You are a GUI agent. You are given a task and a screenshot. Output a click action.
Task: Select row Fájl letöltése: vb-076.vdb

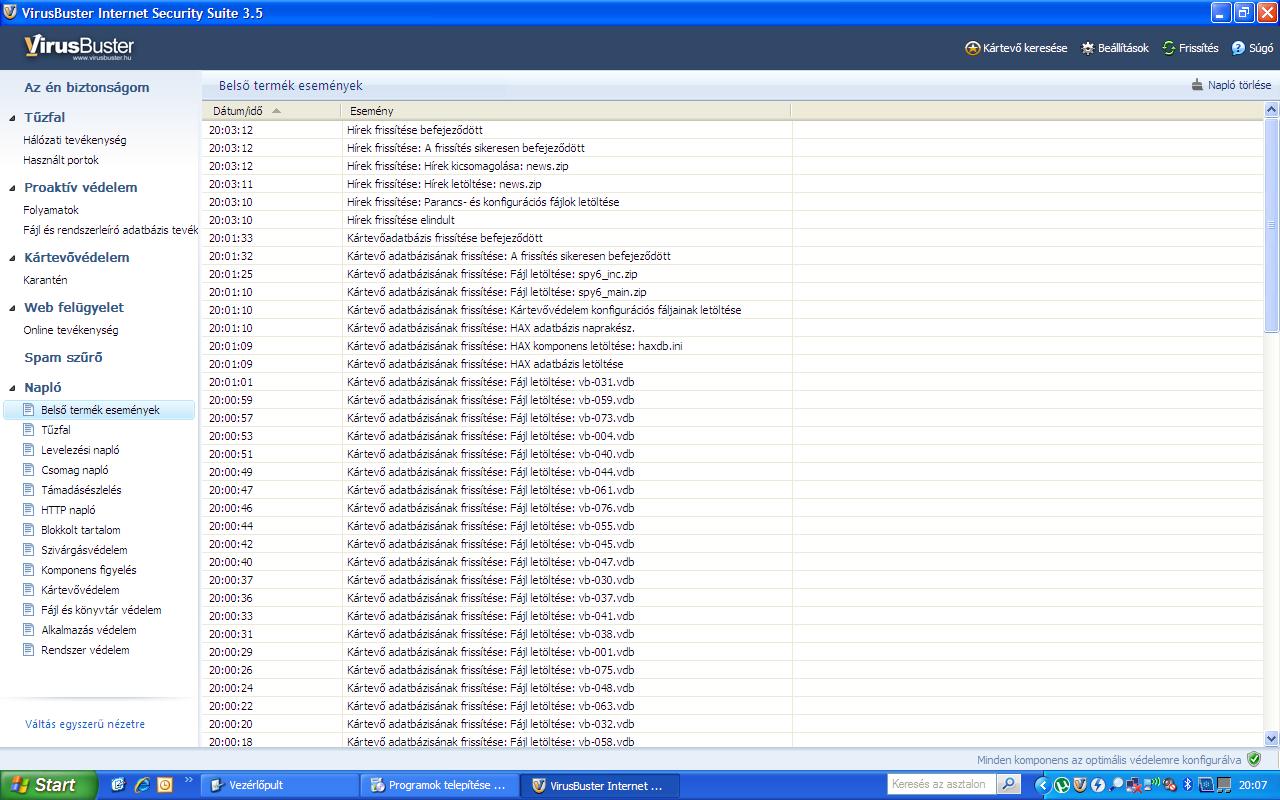[733, 508]
